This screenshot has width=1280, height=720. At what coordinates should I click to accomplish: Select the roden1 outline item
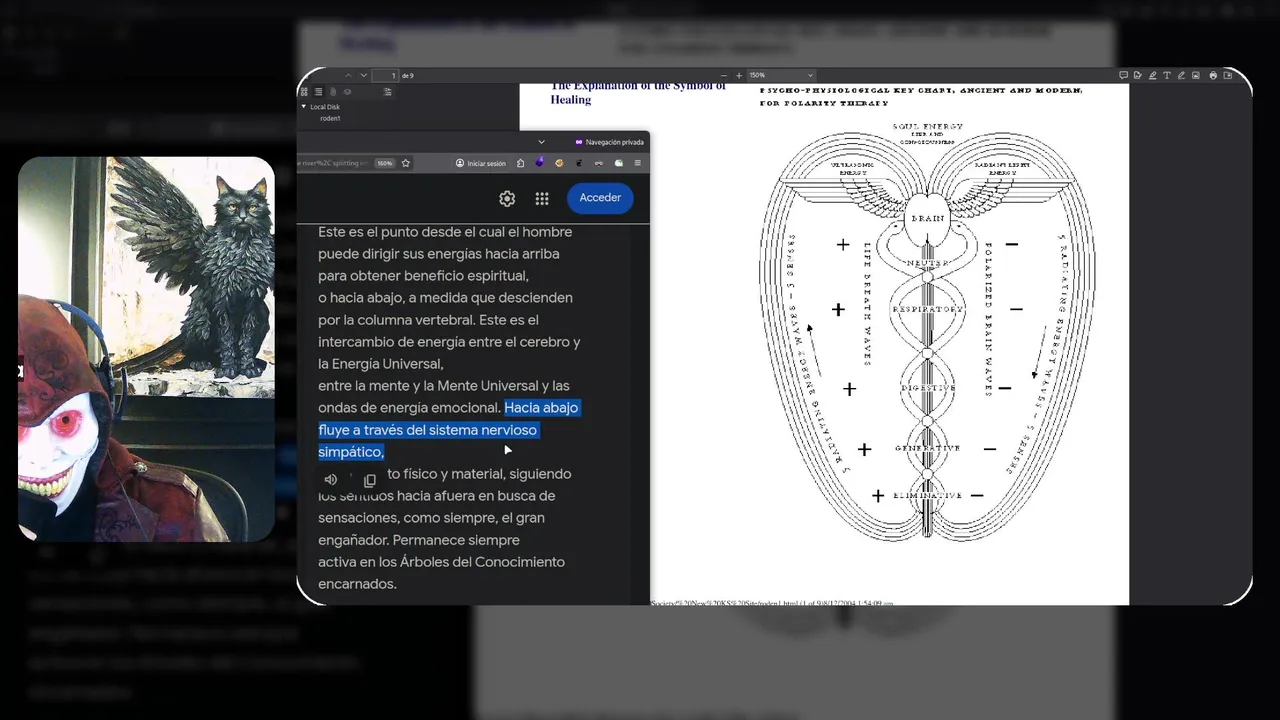330,118
